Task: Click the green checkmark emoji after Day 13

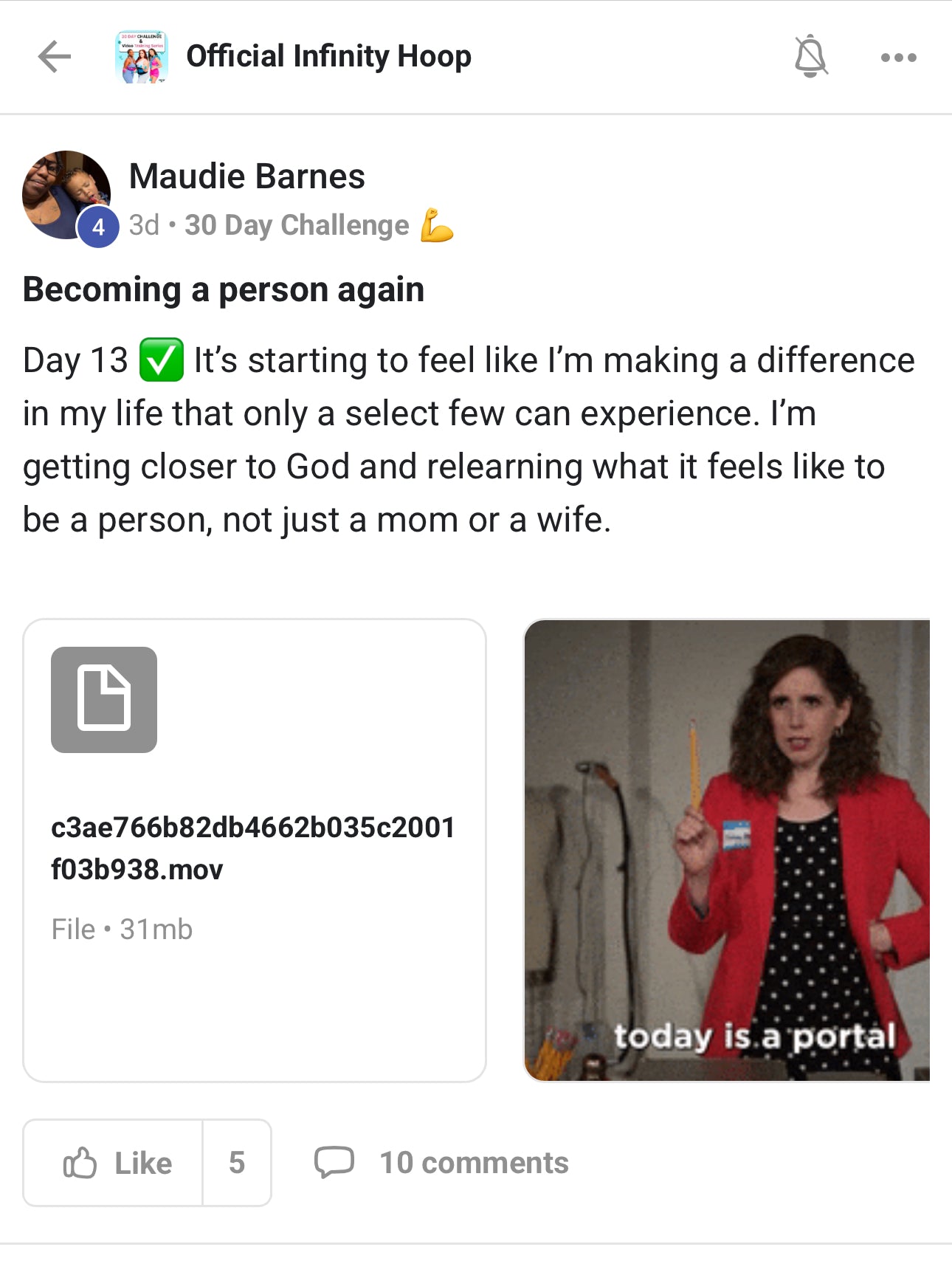Action: (162, 360)
